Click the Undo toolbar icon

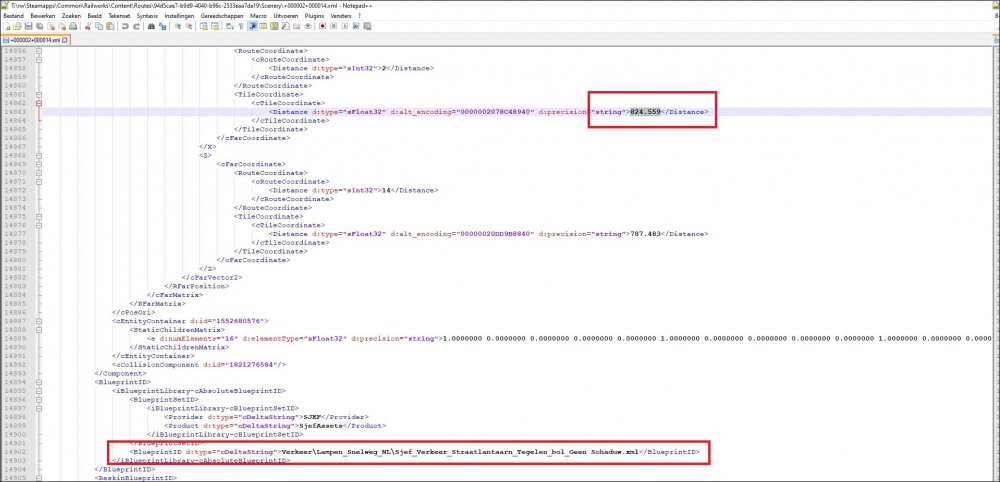click(x=127, y=26)
